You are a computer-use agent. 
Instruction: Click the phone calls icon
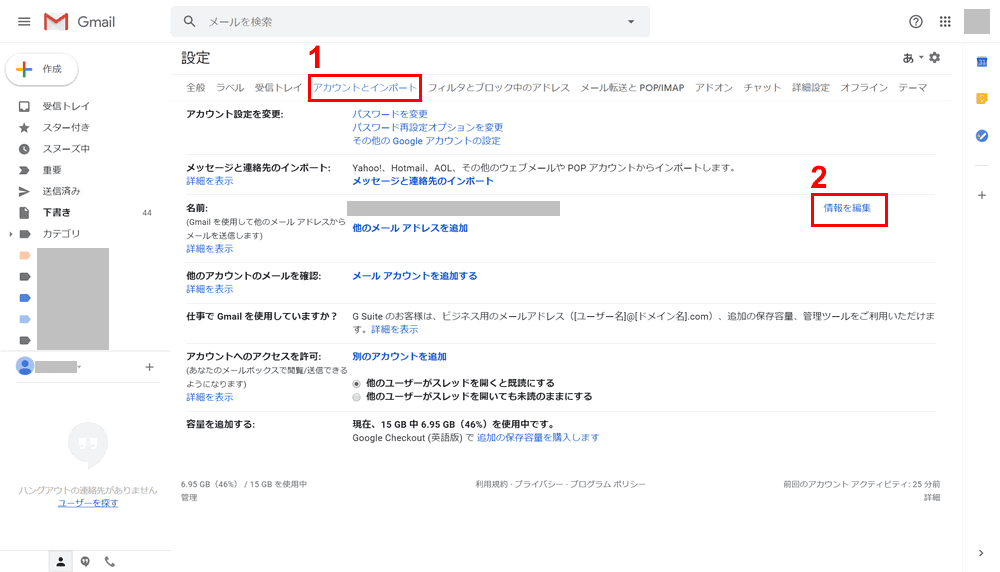click(x=110, y=561)
